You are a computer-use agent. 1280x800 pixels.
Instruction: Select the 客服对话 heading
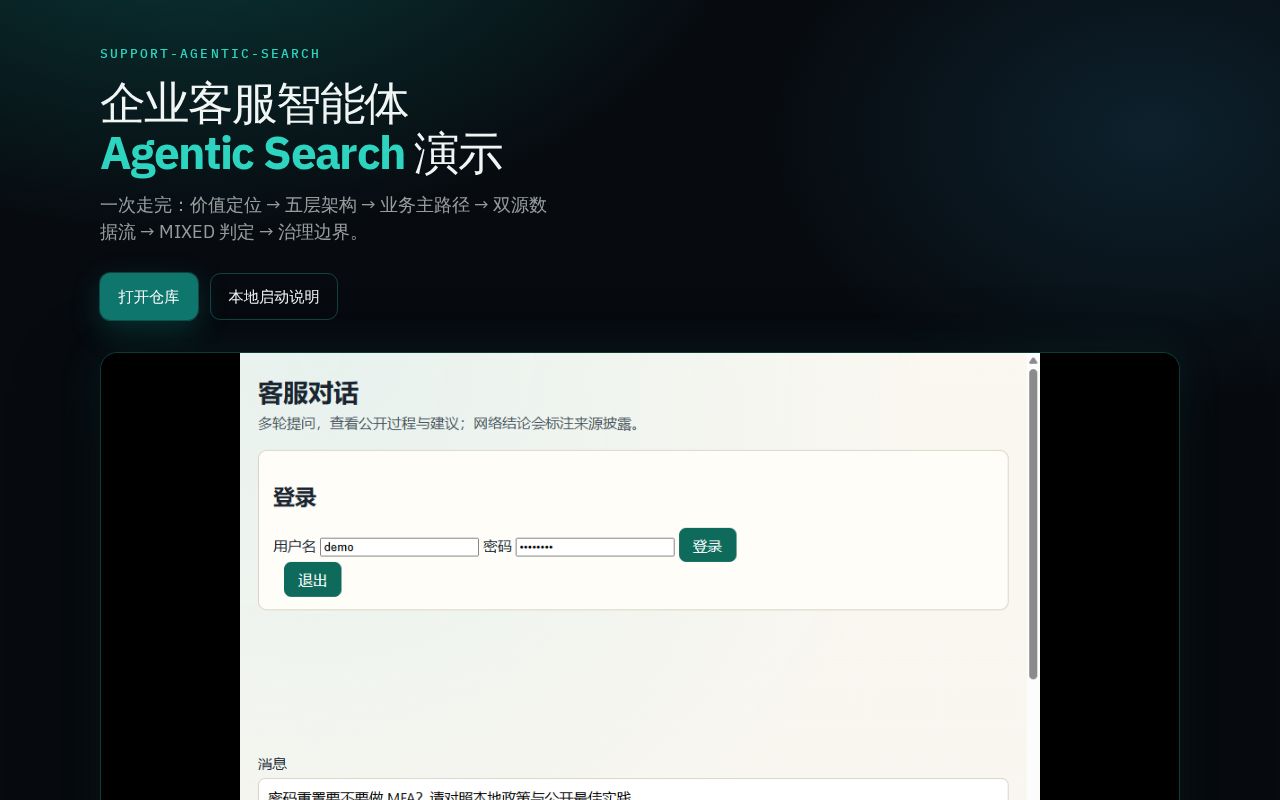[308, 393]
